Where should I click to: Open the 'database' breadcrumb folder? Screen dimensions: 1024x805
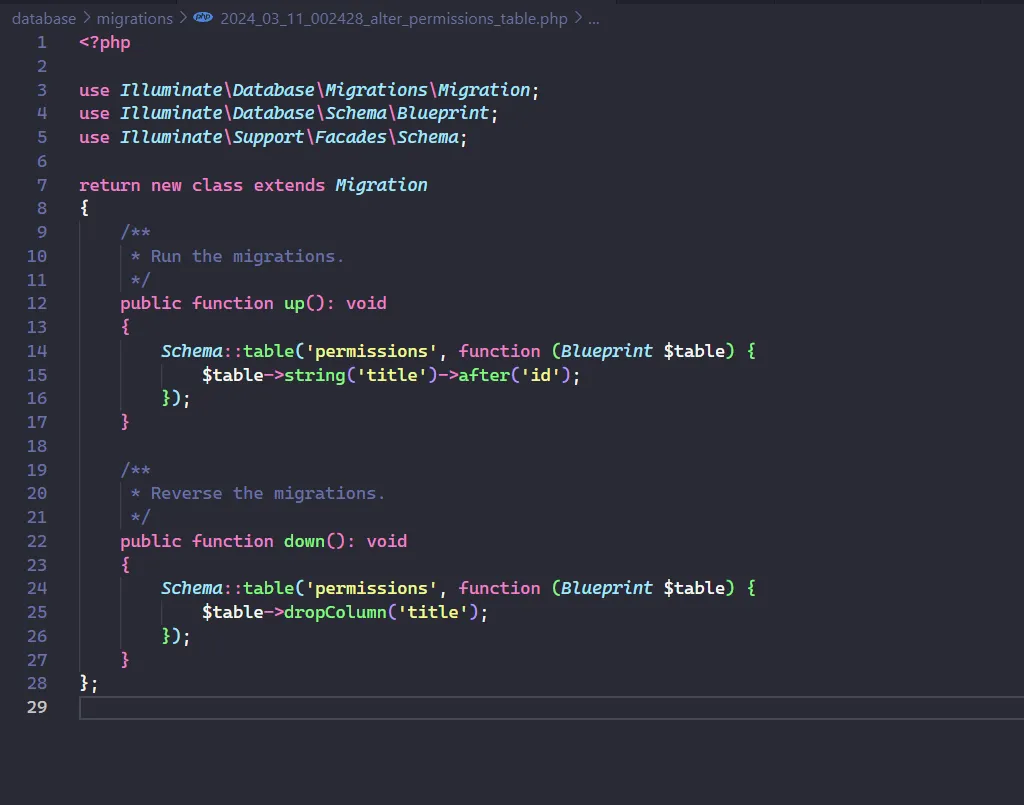43,18
